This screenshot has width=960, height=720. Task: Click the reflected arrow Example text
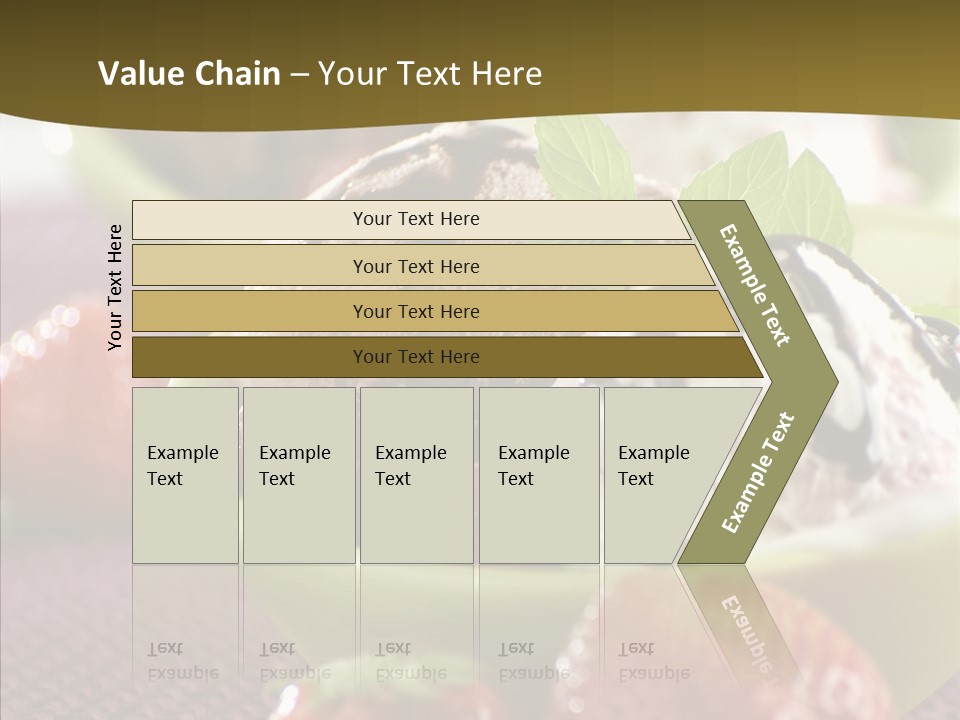[x=748, y=632]
